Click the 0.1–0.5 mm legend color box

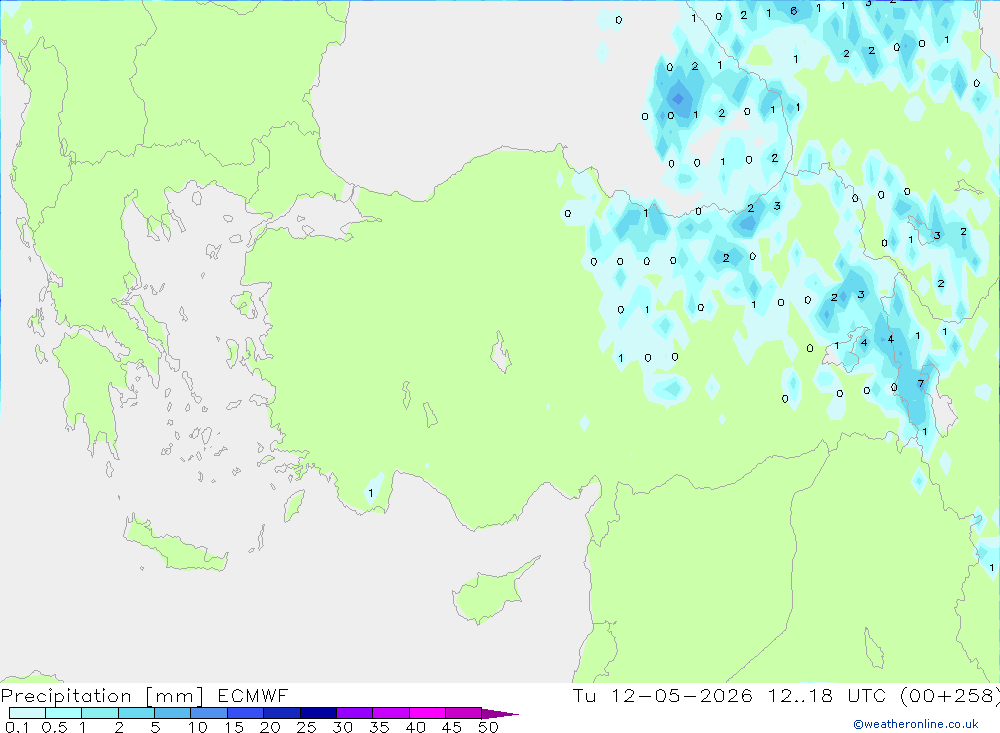tap(27, 713)
